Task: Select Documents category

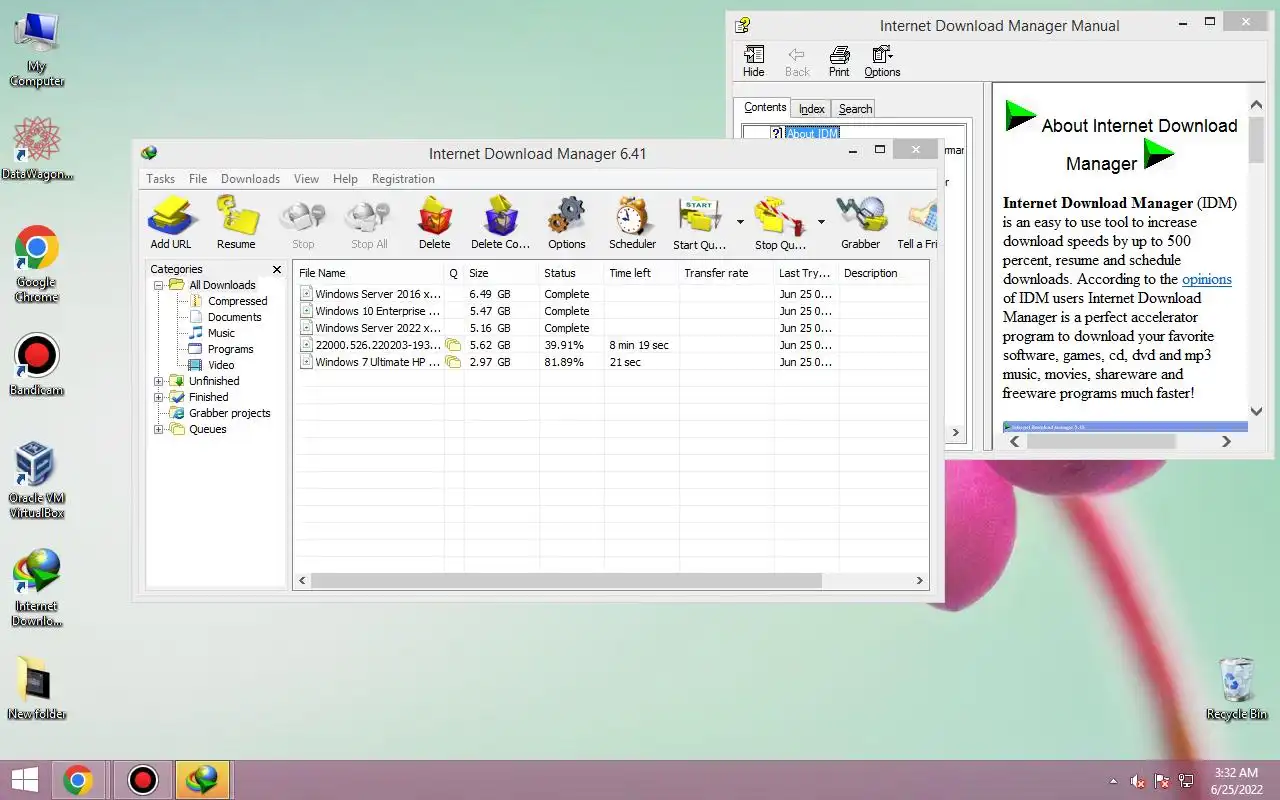Action: coord(234,317)
